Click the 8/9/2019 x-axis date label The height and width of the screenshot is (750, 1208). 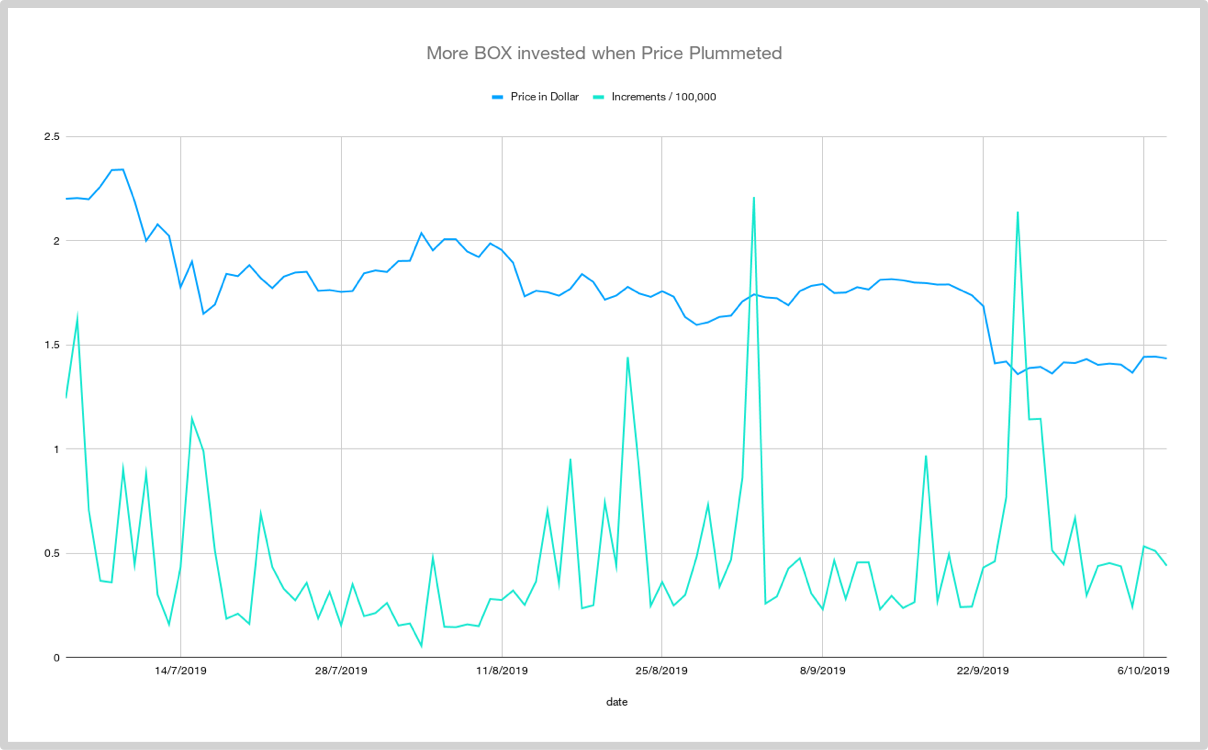pos(822,671)
